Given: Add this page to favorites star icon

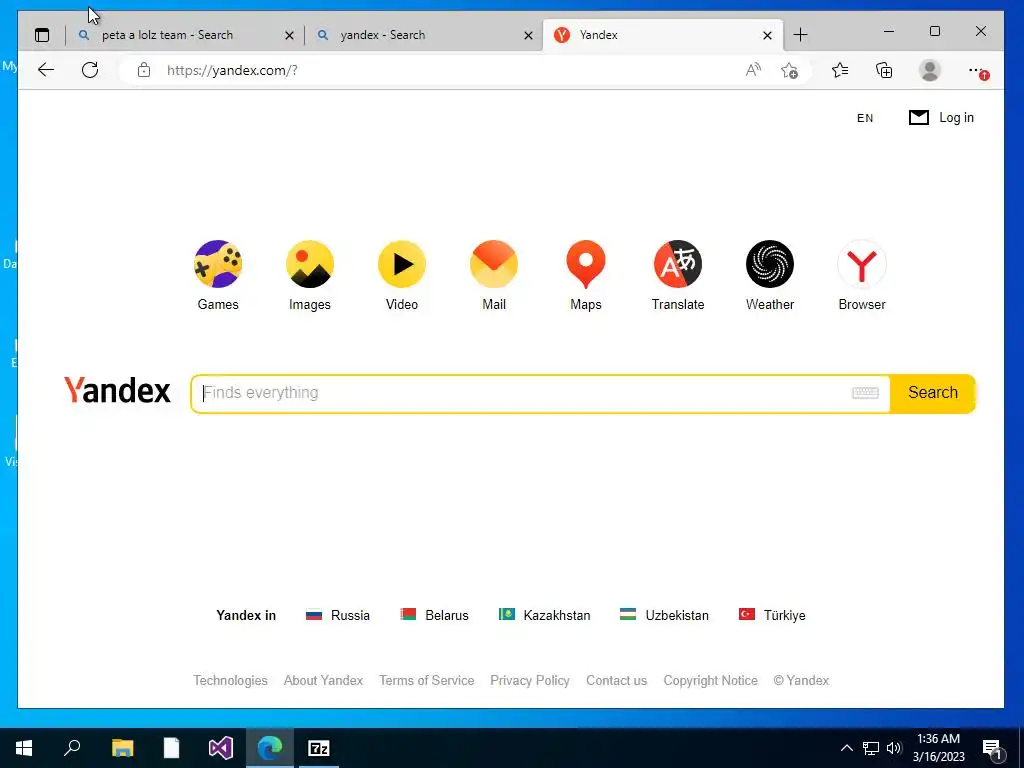Looking at the screenshot, I should coord(790,71).
